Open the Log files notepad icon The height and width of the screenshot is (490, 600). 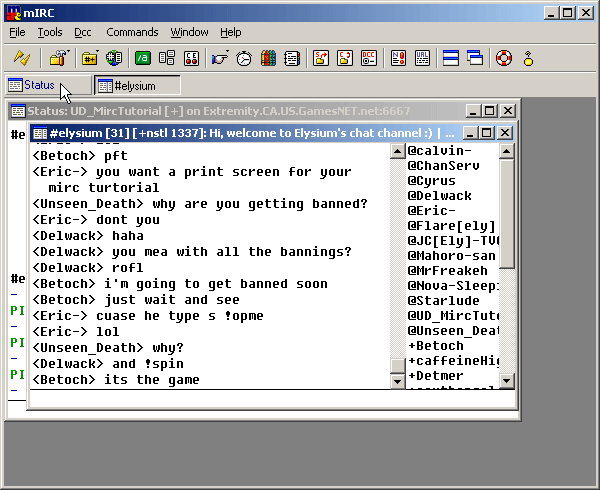point(292,58)
